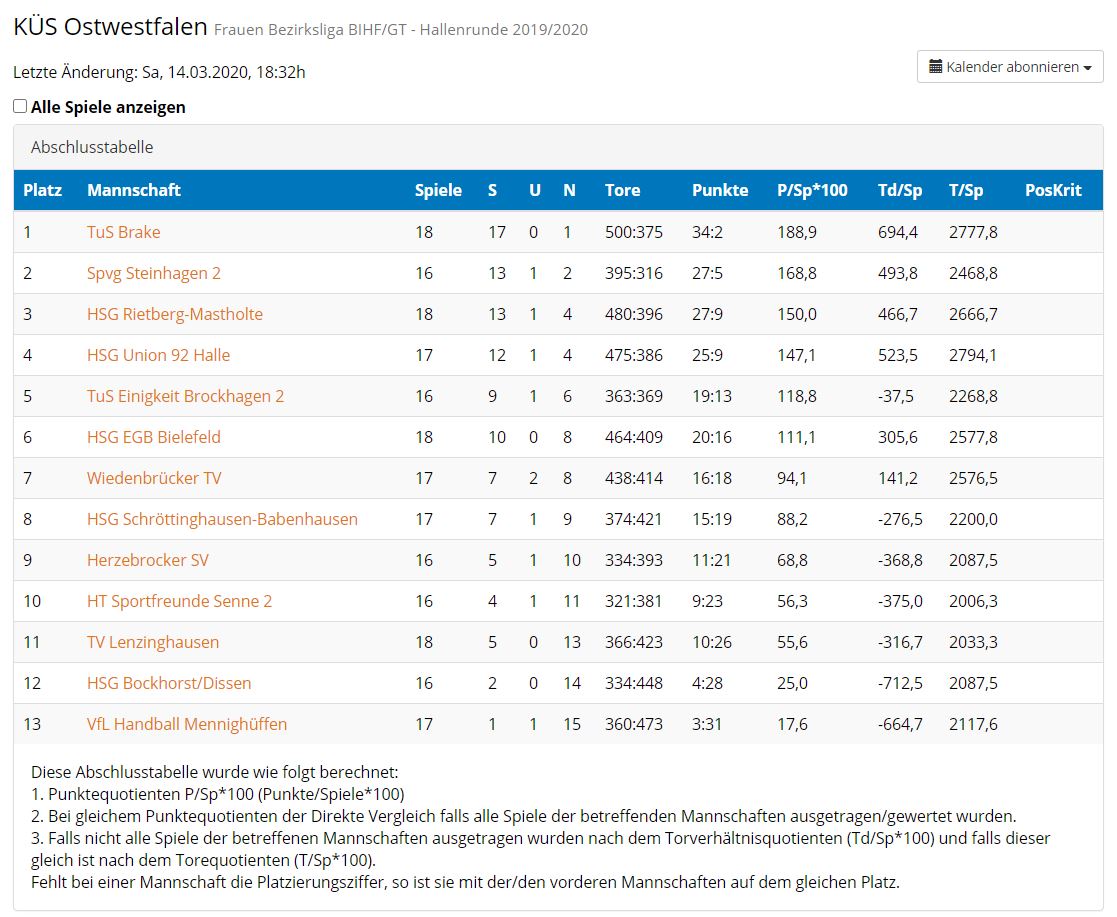Open the TuS Brake team link

(123, 232)
